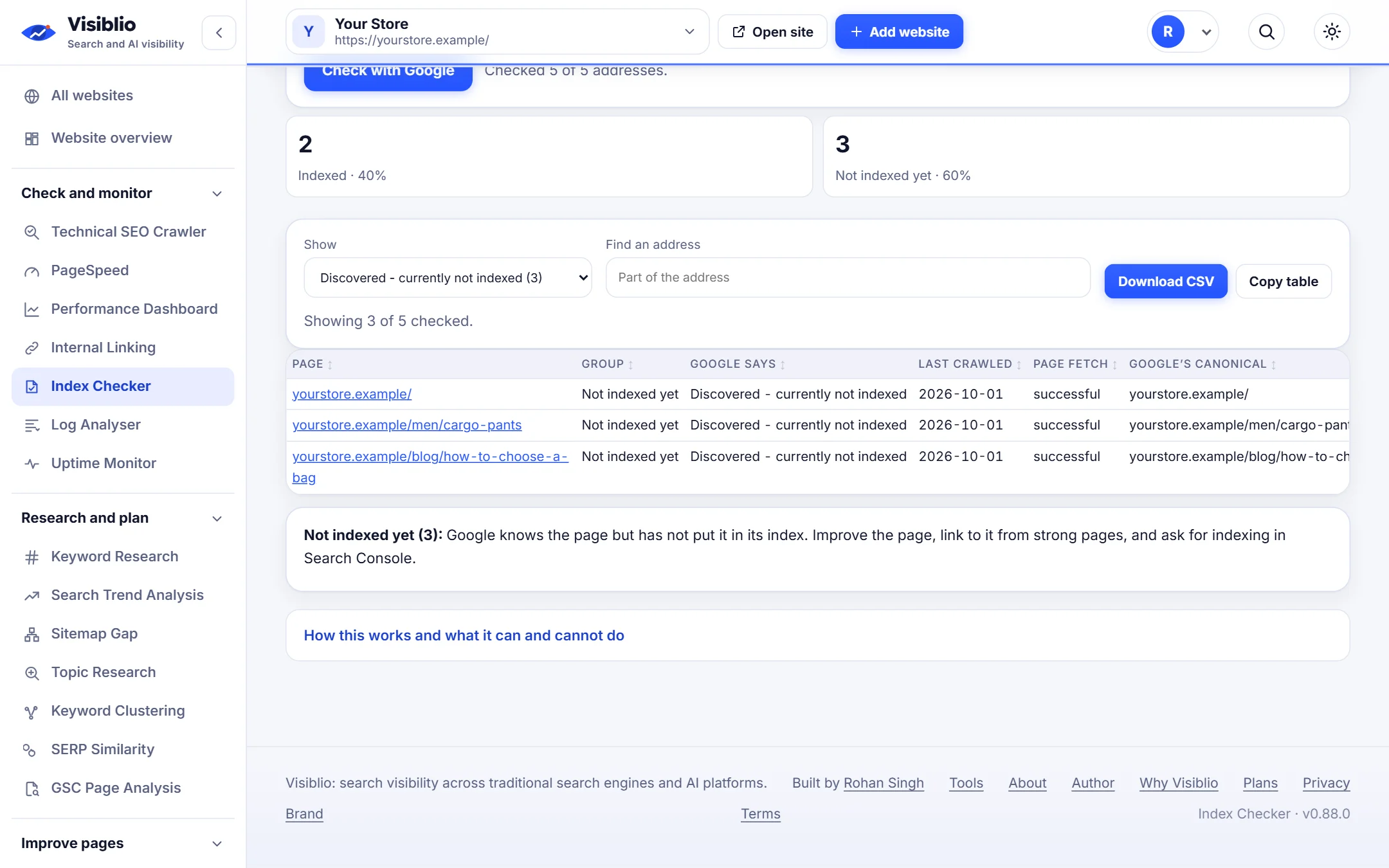Screen dimensions: 1389x868
Task: Open Sitemap Gap tool
Action: [123, 634]
